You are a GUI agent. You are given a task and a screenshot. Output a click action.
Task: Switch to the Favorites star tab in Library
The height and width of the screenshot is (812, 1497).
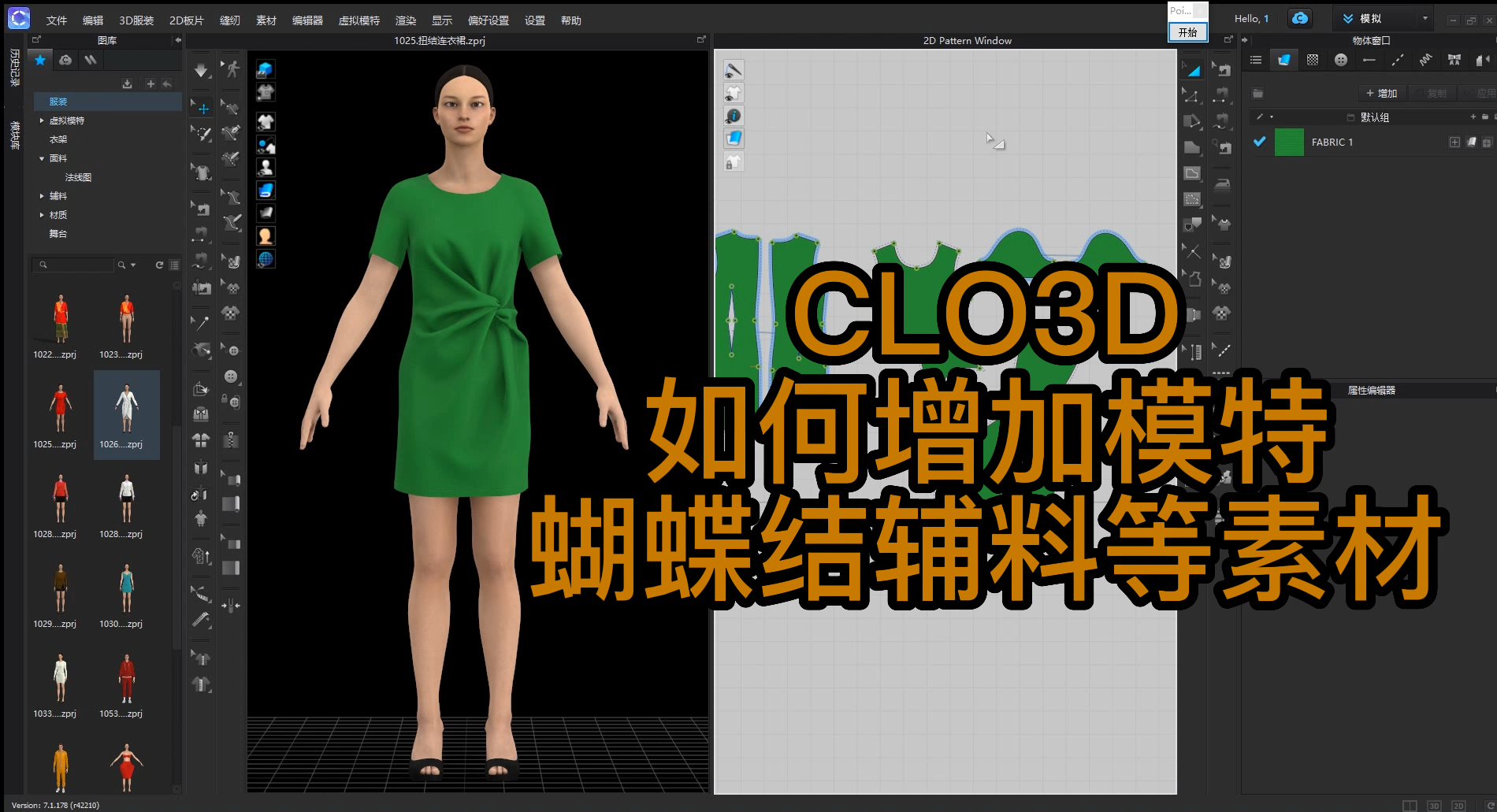pyautogui.click(x=40, y=60)
